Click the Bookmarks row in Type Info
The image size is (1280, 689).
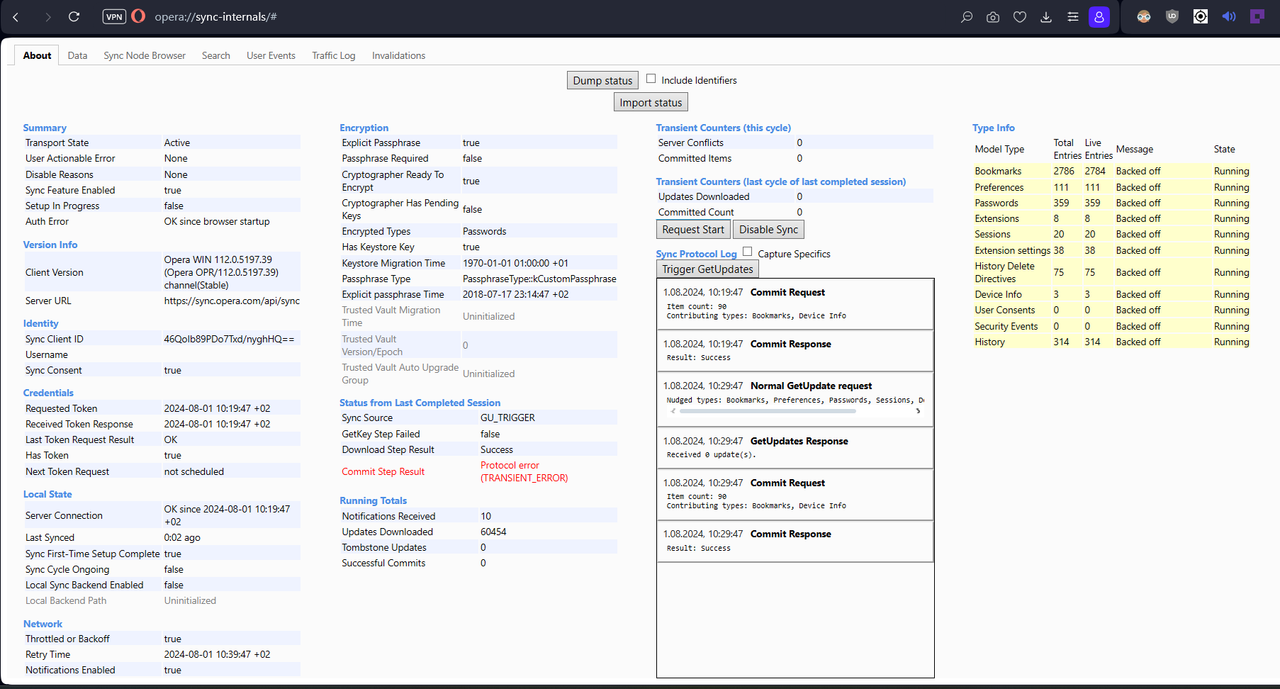[x=1112, y=171]
